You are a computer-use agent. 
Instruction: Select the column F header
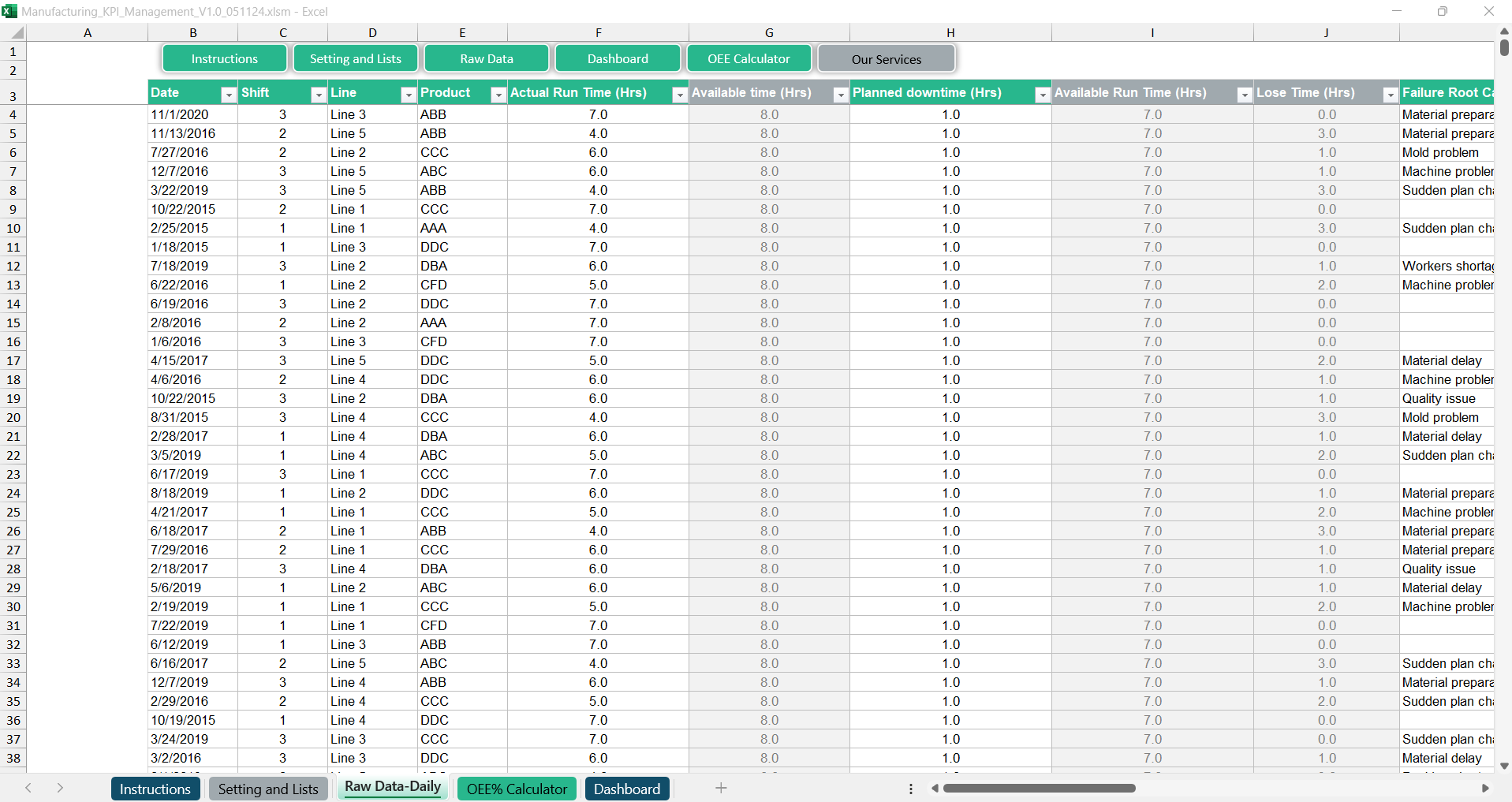[x=598, y=33]
